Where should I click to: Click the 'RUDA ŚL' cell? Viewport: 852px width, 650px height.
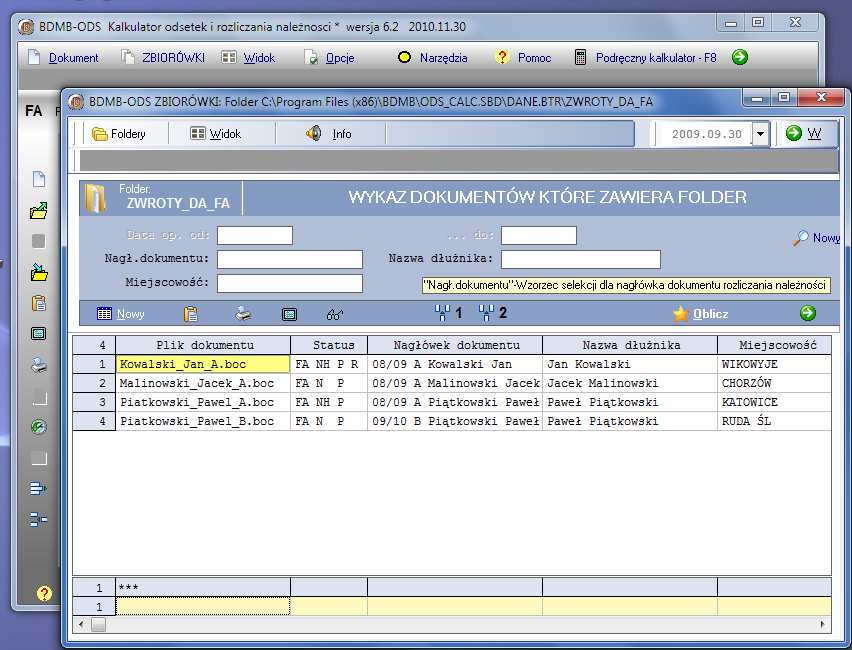[774, 421]
